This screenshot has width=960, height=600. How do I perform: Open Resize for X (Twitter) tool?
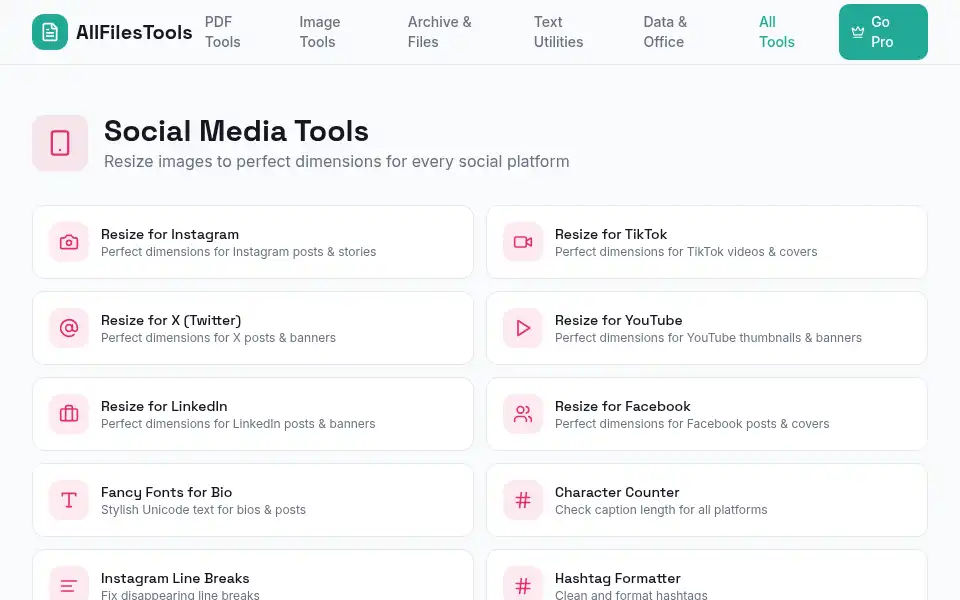point(253,328)
